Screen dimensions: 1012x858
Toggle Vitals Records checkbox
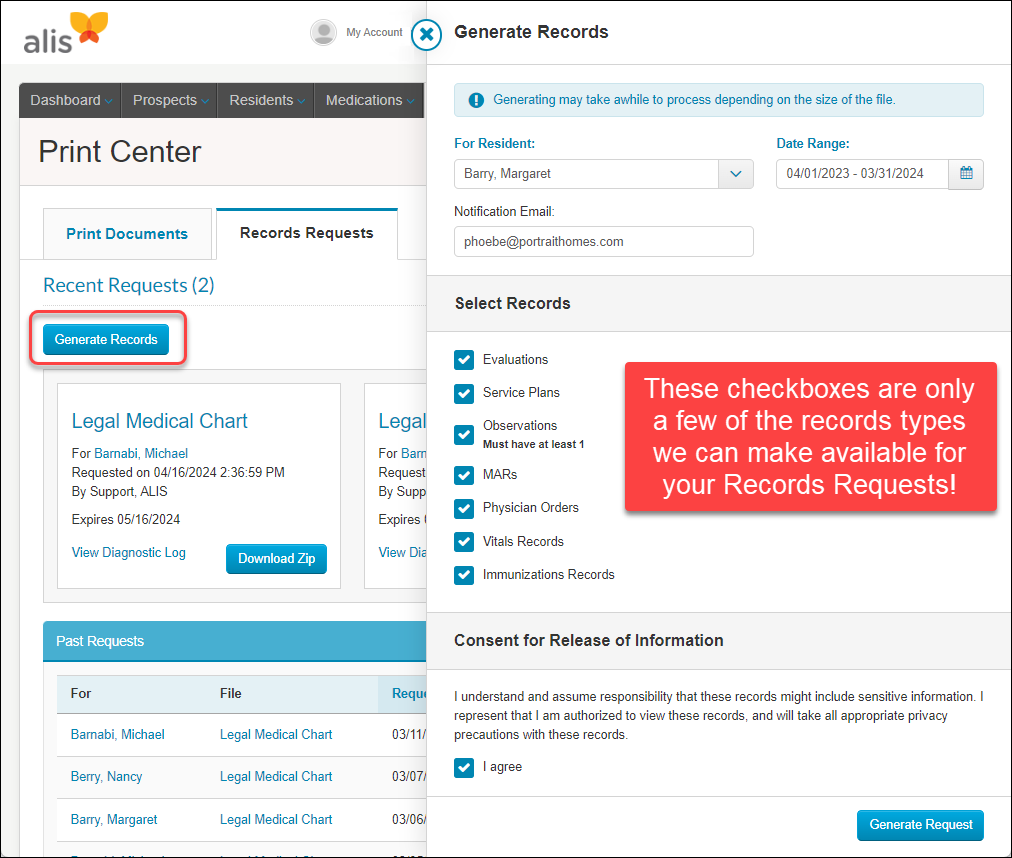pos(463,542)
